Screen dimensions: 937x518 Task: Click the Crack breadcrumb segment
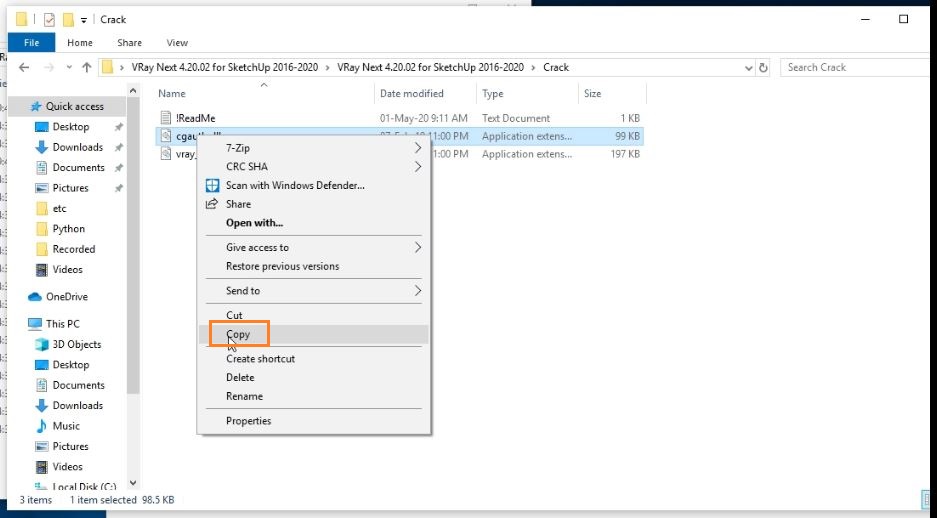click(556, 68)
